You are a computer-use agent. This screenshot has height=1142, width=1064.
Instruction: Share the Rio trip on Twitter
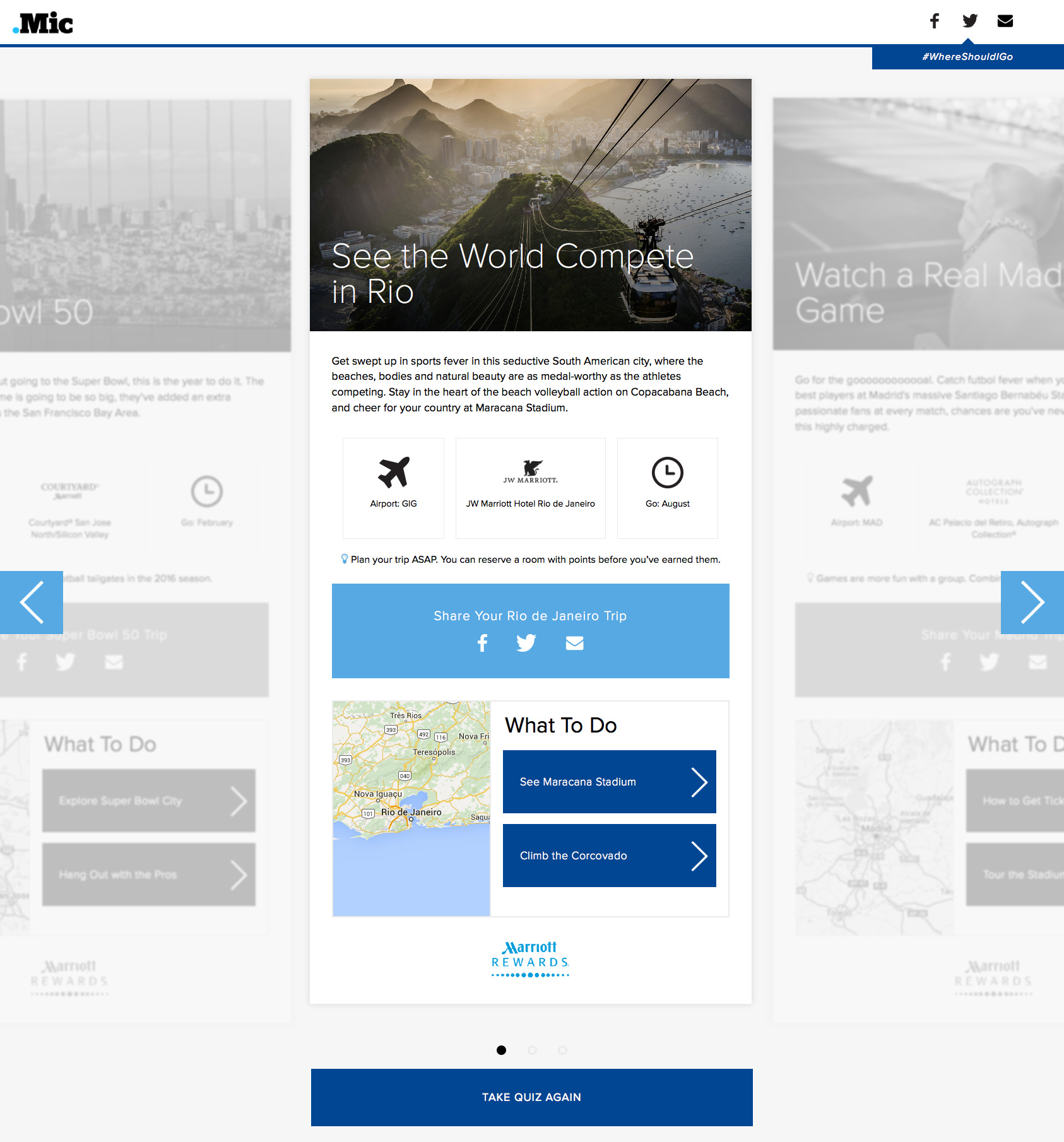coord(526,643)
